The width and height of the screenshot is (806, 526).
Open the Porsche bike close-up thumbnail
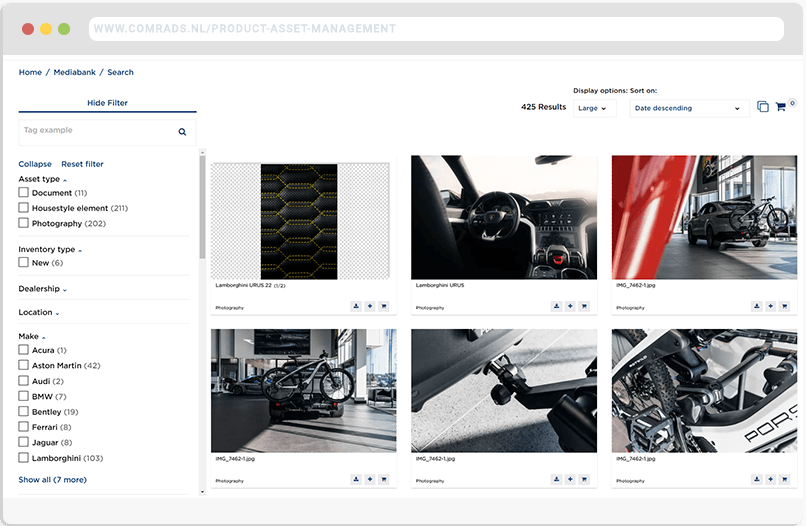tap(704, 391)
